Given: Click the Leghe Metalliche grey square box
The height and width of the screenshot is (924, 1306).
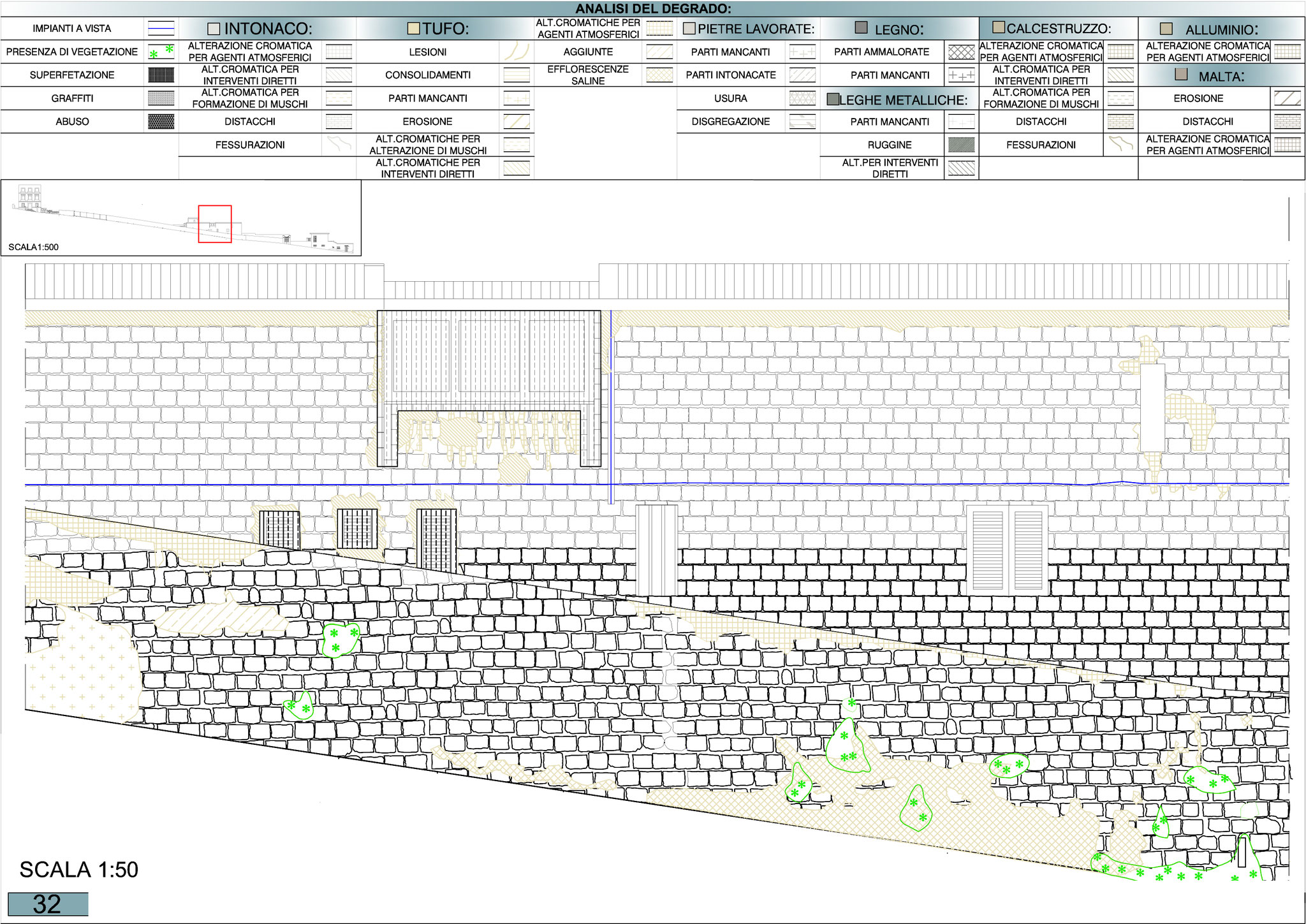Looking at the screenshot, I should tap(833, 99).
